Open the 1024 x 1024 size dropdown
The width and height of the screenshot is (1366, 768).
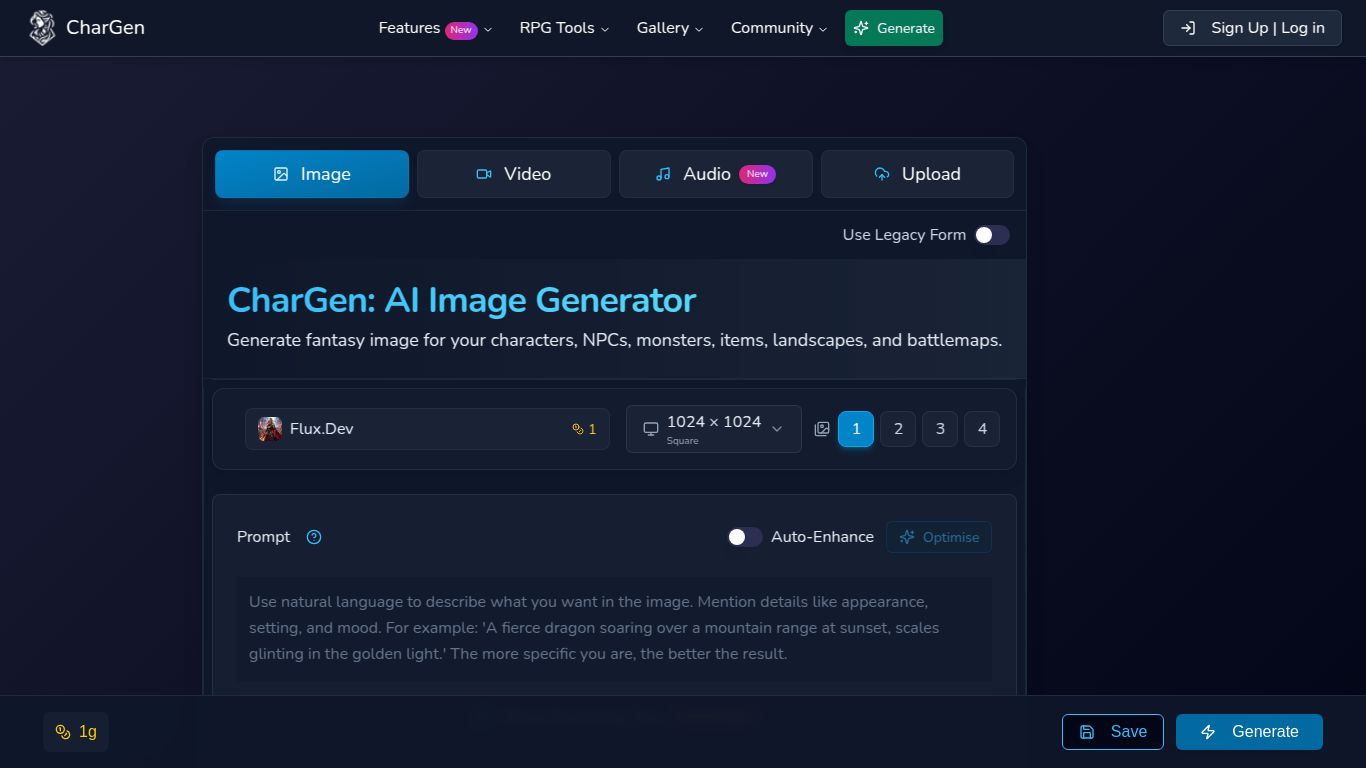(x=713, y=428)
